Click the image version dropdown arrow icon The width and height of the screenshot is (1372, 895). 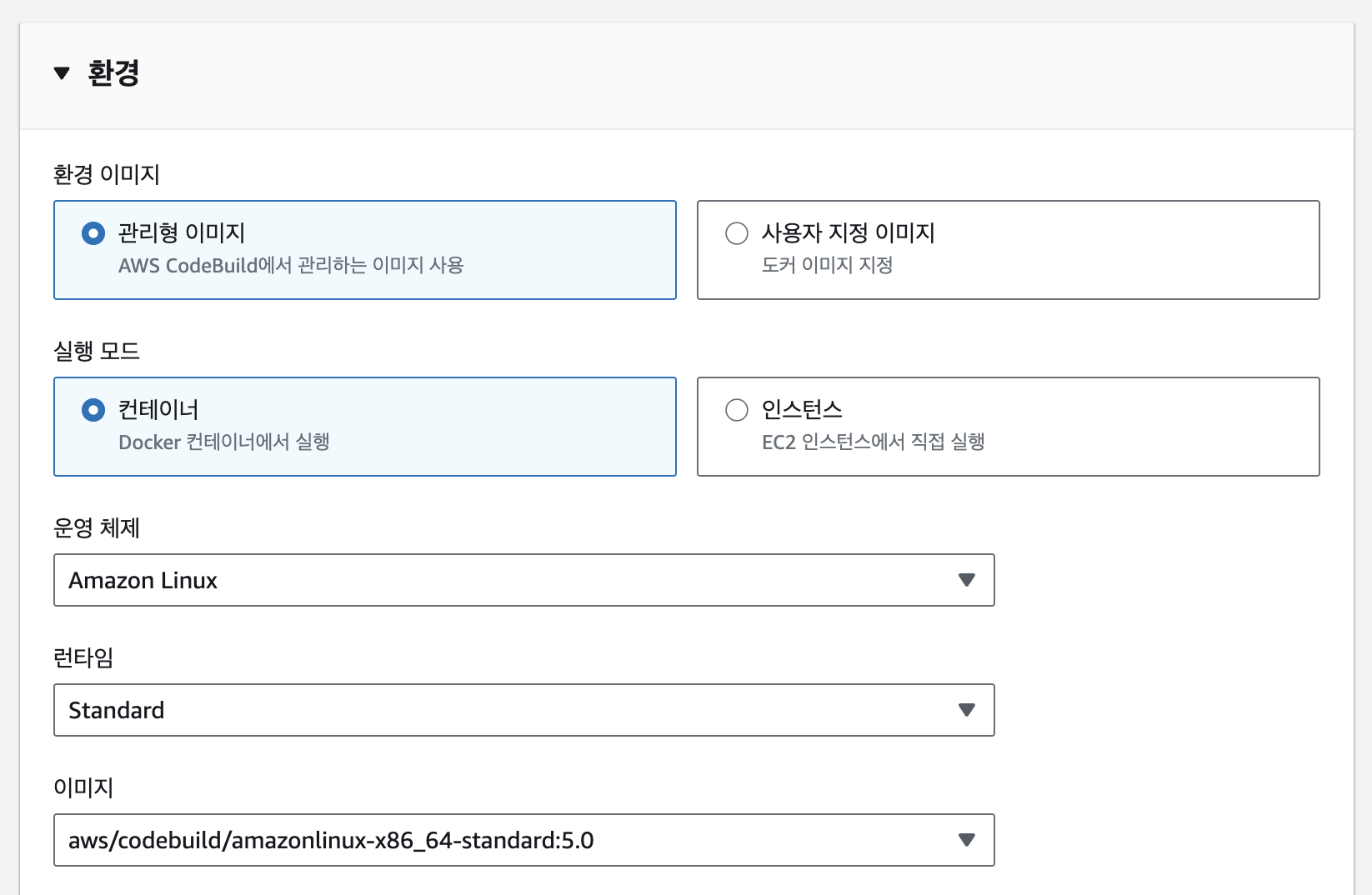(x=967, y=840)
